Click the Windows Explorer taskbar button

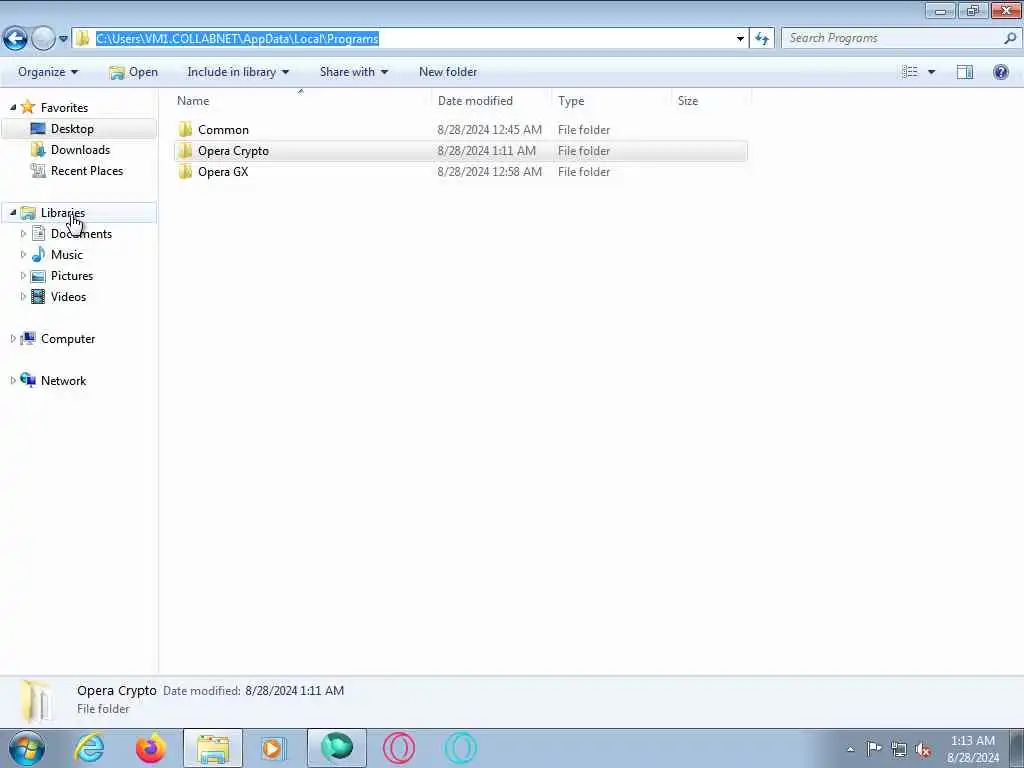pos(213,748)
